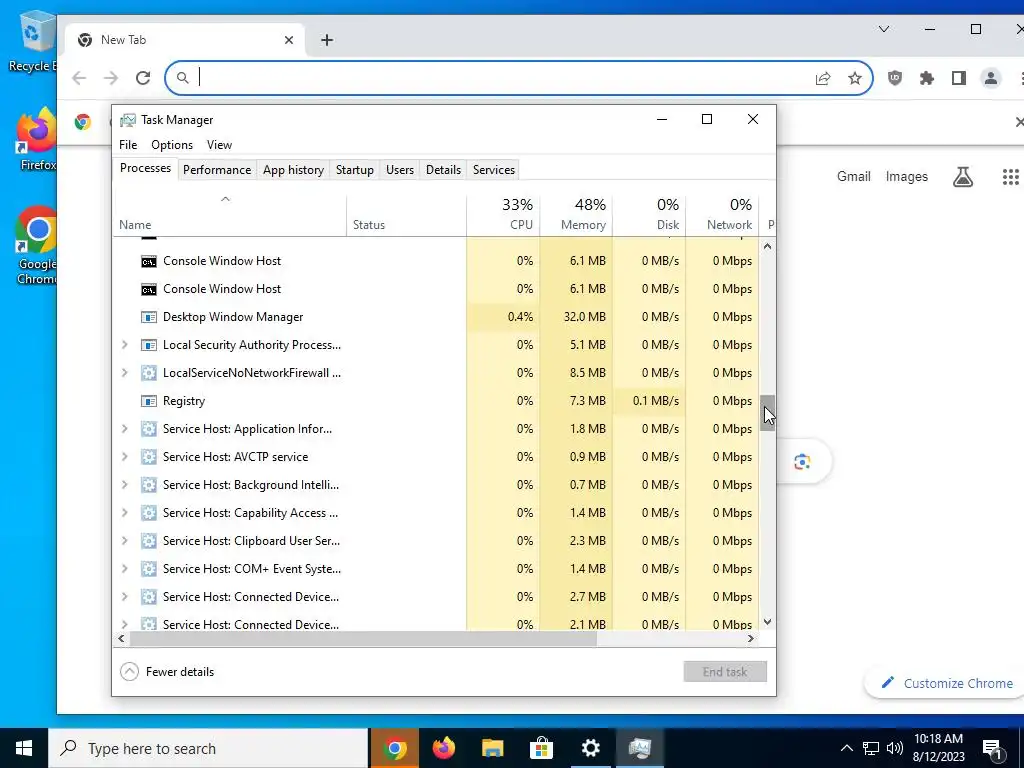This screenshot has width=1024, height=768.
Task: Expand Service Host: Background Intelligent row
Action: pyautogui.click(x=125, y=485)
